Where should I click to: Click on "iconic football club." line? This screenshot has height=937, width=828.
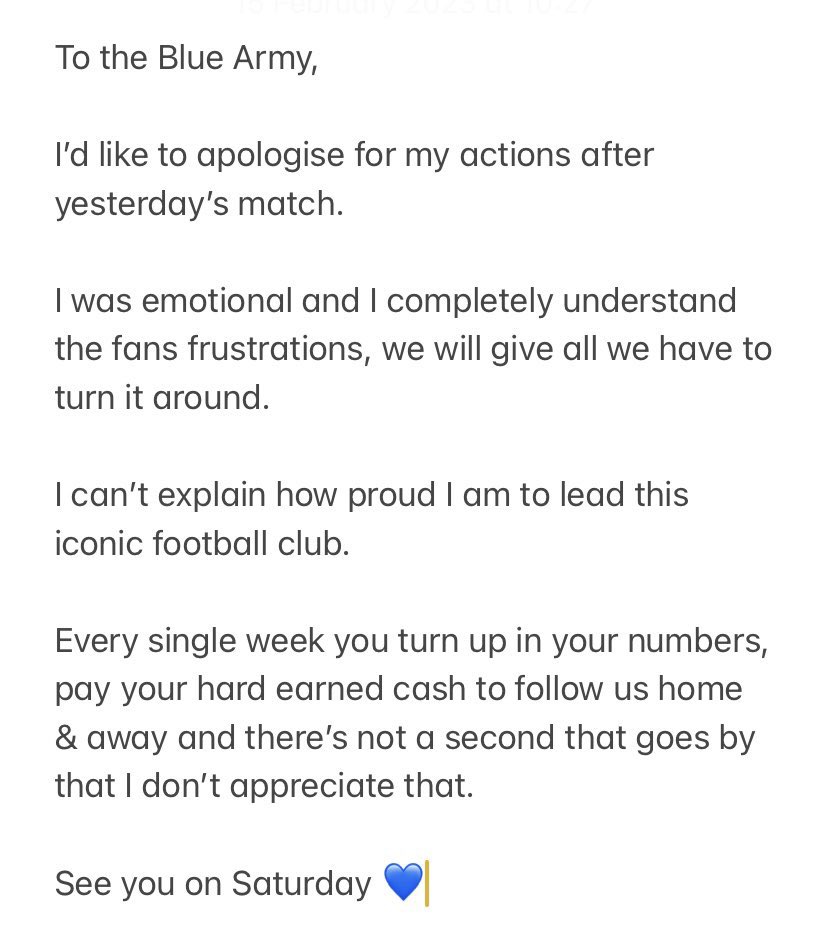[x=203, y=544]
